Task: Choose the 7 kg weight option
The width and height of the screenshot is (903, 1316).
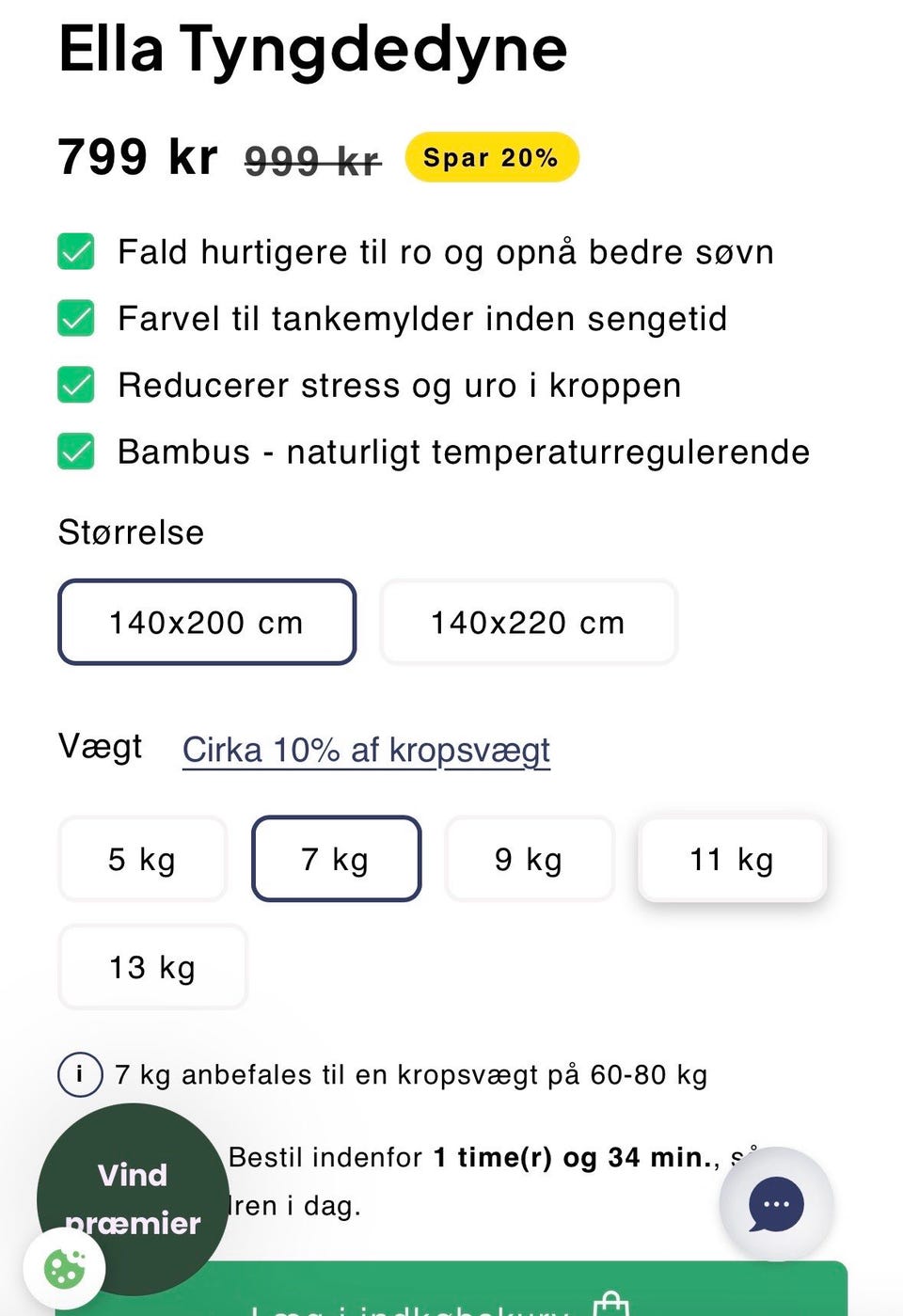Action: (336, 859)
